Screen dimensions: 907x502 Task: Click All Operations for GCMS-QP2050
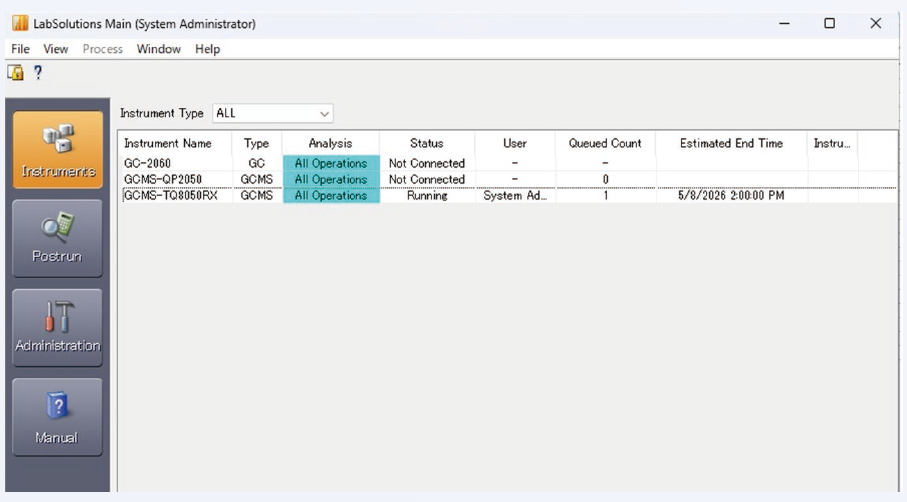coord(331,179)
